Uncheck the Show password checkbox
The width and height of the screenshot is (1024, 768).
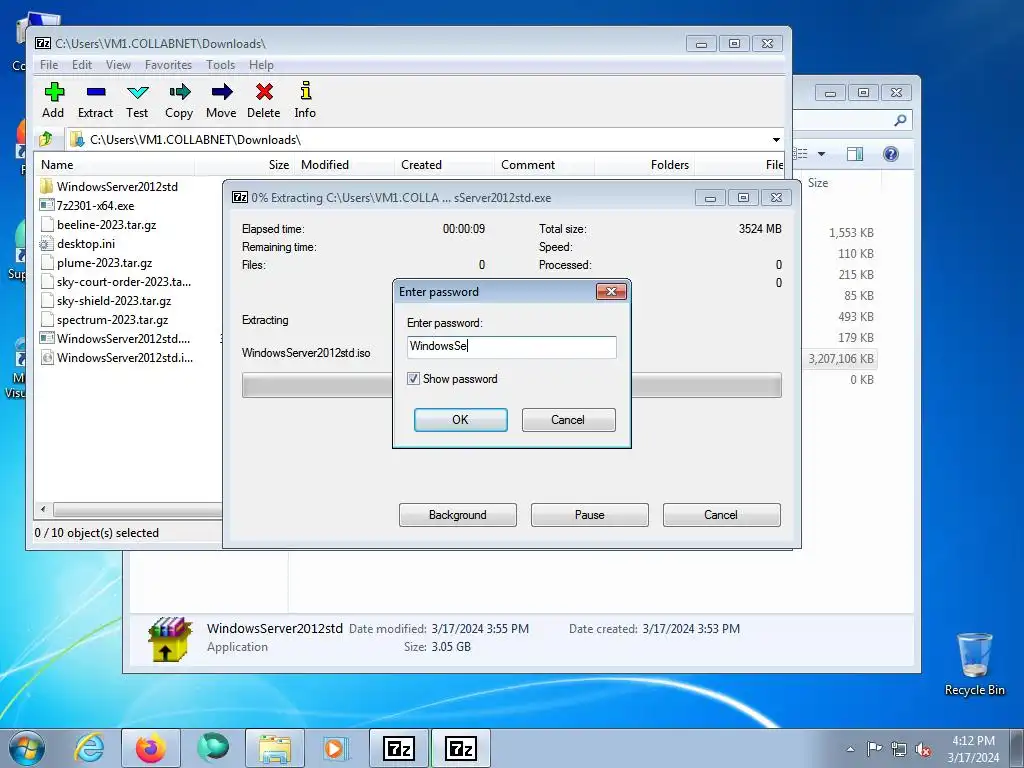[413, 379]
